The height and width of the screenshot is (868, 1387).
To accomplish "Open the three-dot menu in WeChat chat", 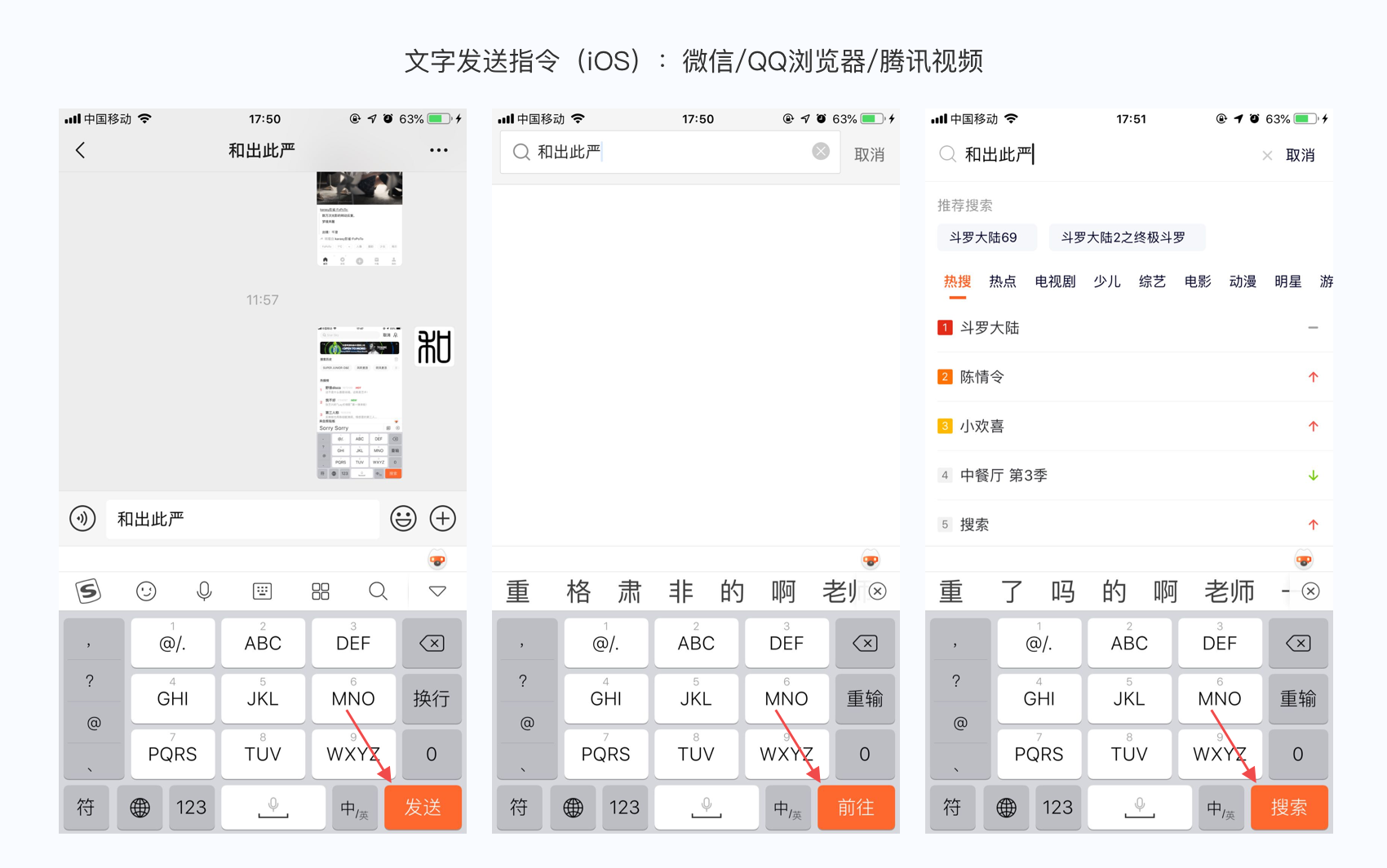I will (x=439, y=150).
